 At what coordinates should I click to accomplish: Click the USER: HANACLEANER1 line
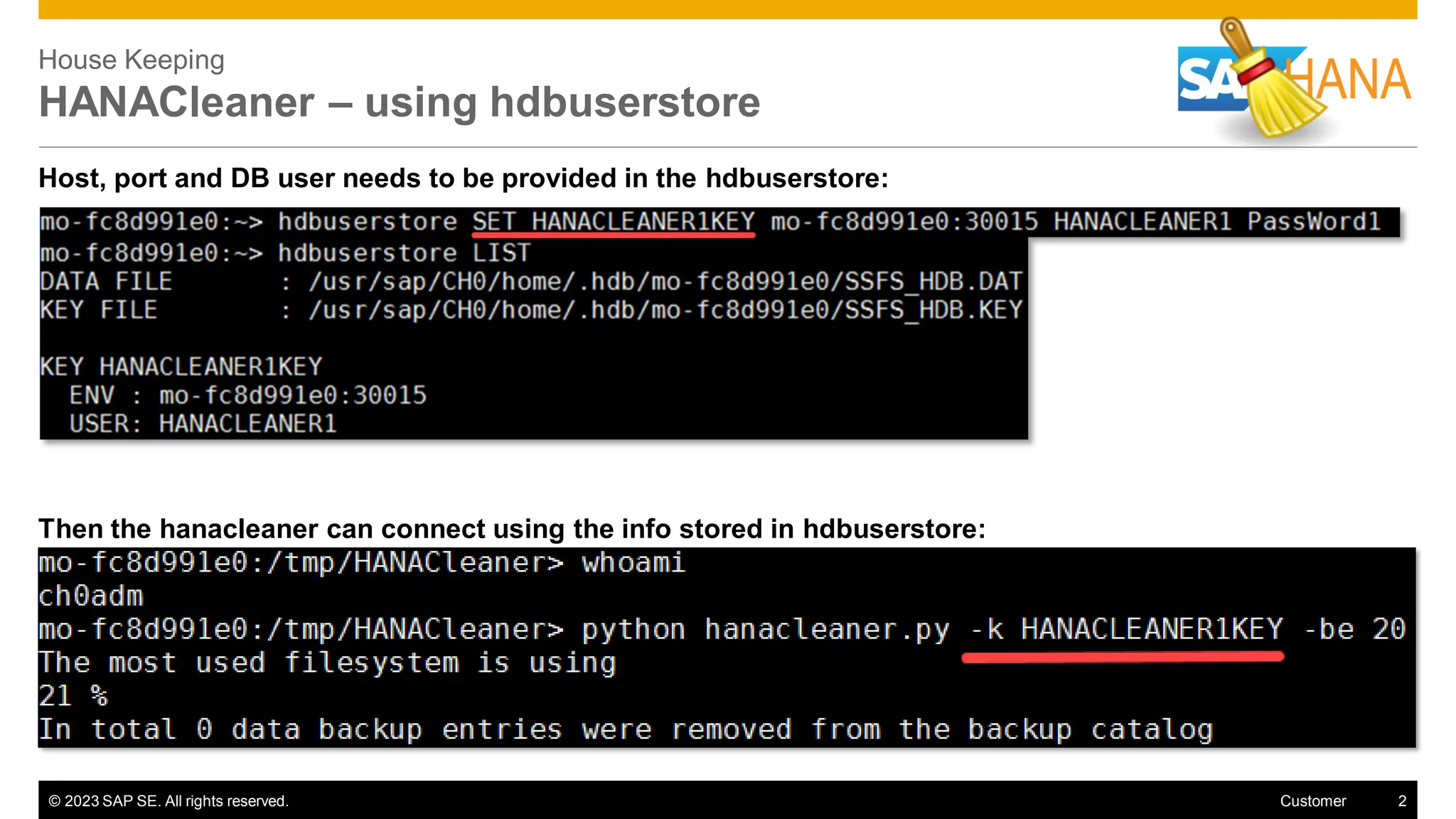click(203, 424)
